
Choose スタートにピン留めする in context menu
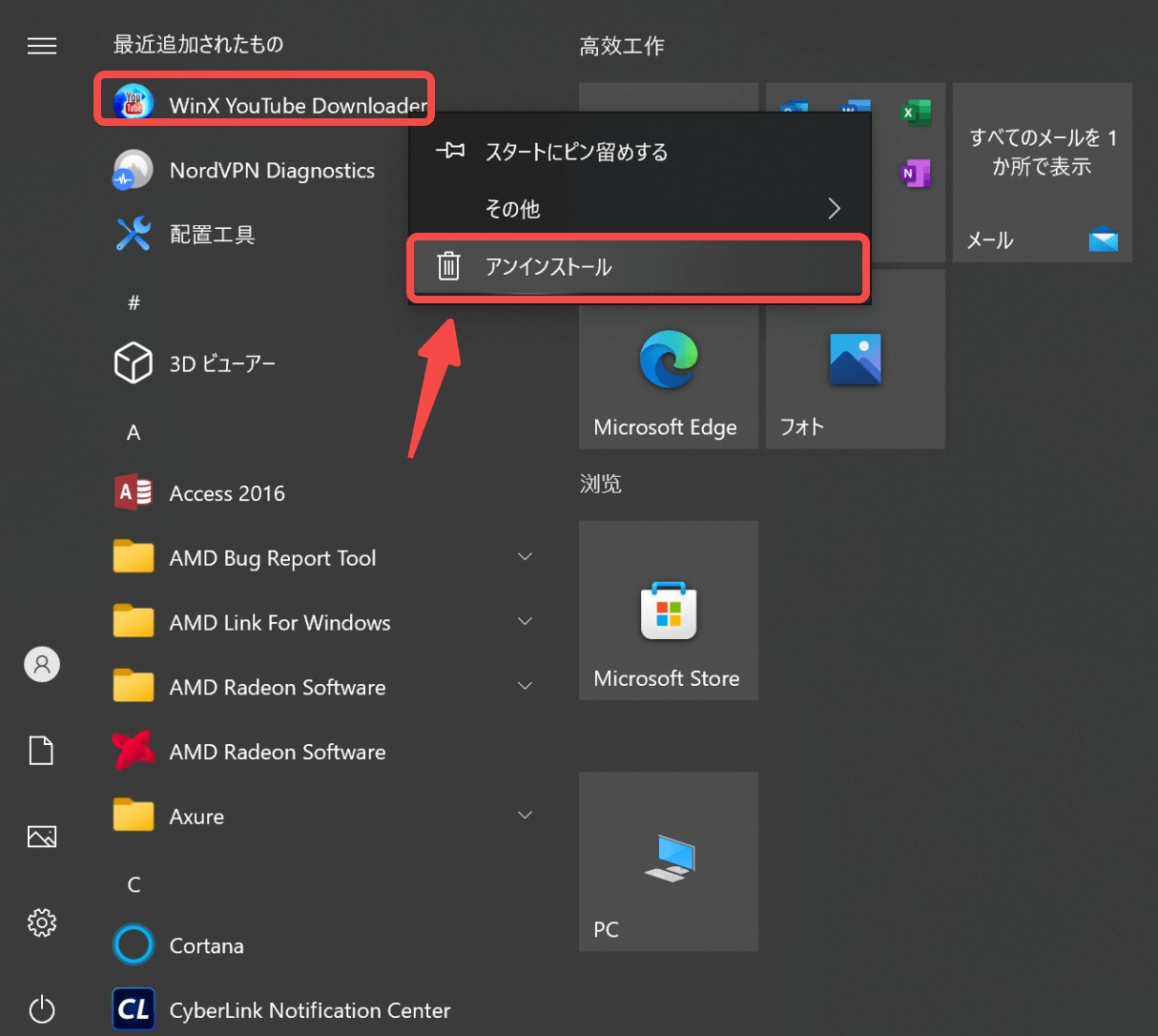point(639,152)
